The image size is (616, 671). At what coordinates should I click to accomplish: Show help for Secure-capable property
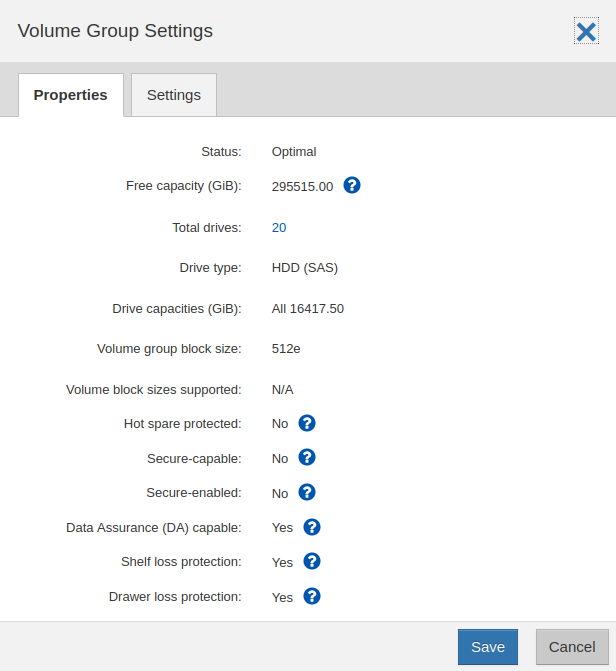tap(307, 457)
